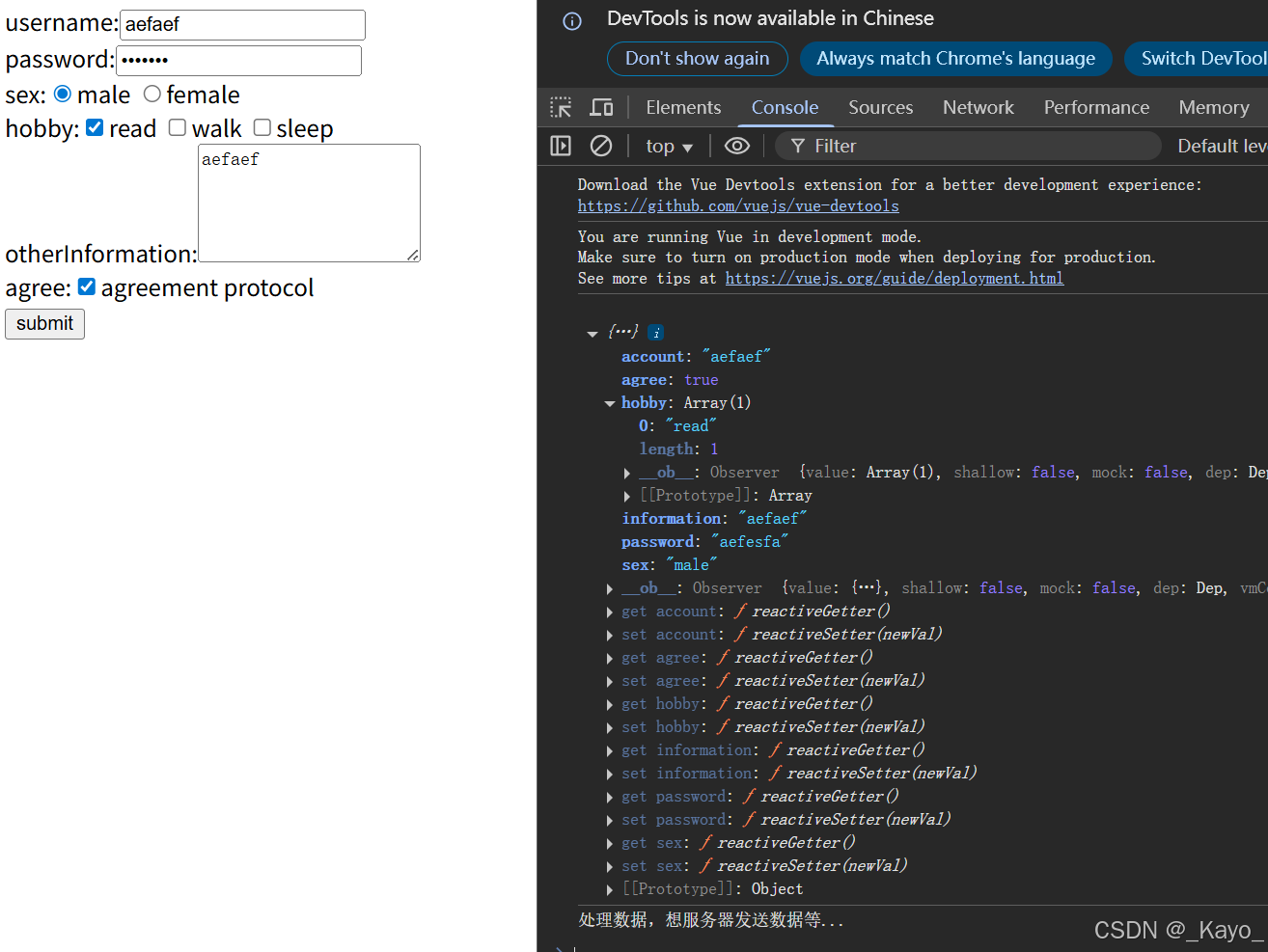1268x952 pixels.
Task: Collapse the hobby Array(1) entry
Action: [609, 403]
